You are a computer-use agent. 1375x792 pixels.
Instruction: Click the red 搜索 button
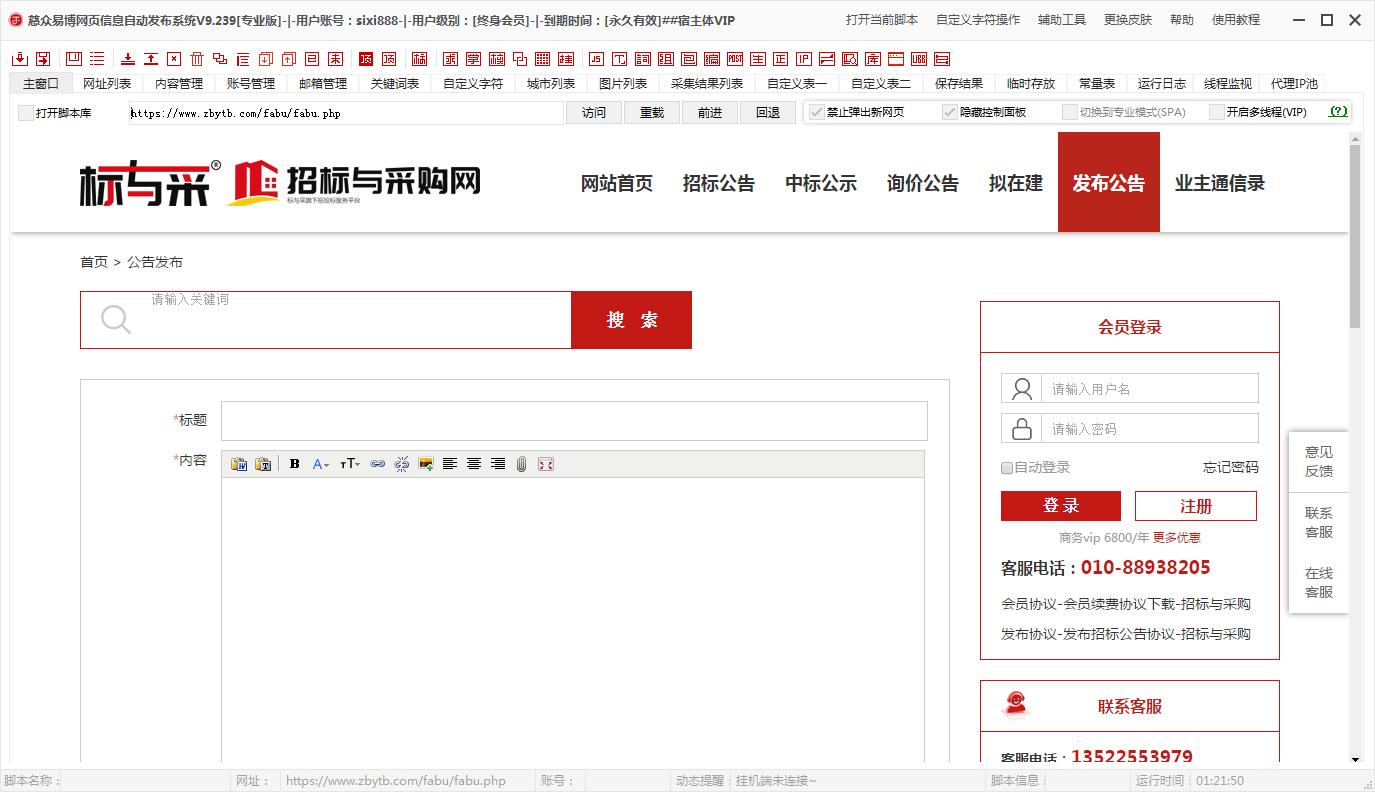pos(631,320)
